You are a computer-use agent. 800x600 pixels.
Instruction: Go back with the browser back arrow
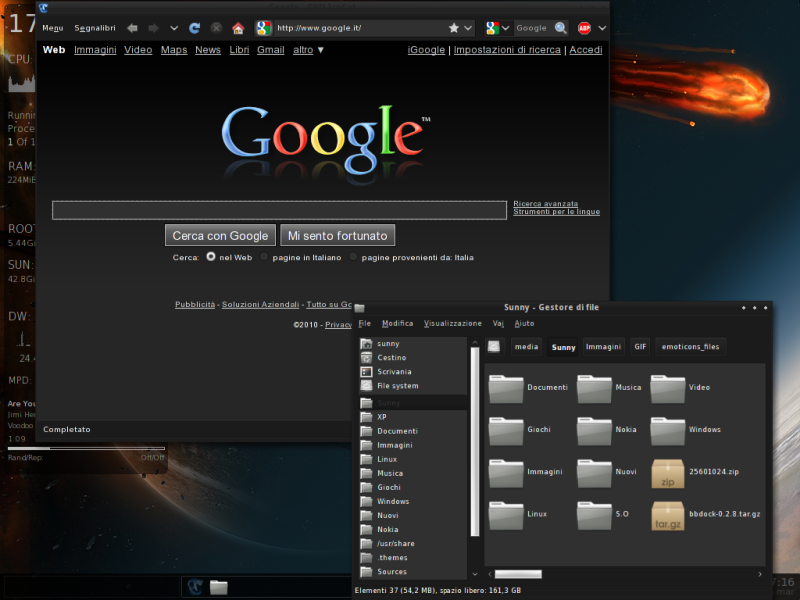[132, 28]
